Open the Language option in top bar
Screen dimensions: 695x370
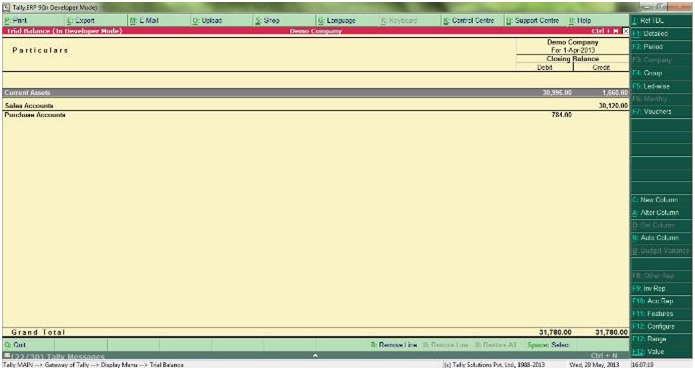(x=337, y=20)
